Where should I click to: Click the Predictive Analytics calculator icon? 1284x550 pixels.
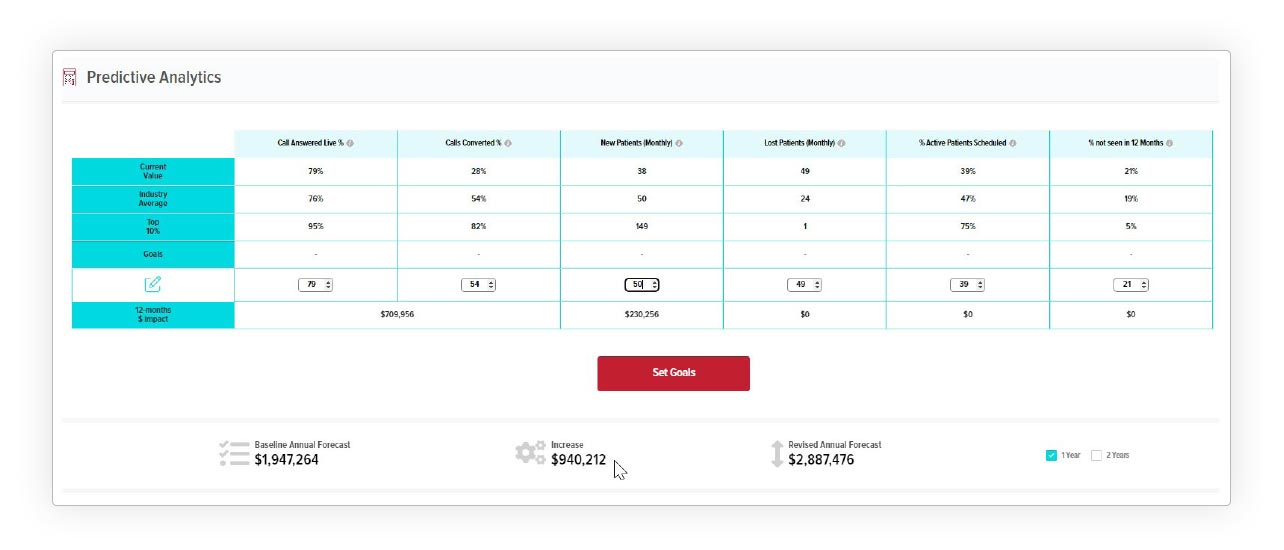point(70,77)
